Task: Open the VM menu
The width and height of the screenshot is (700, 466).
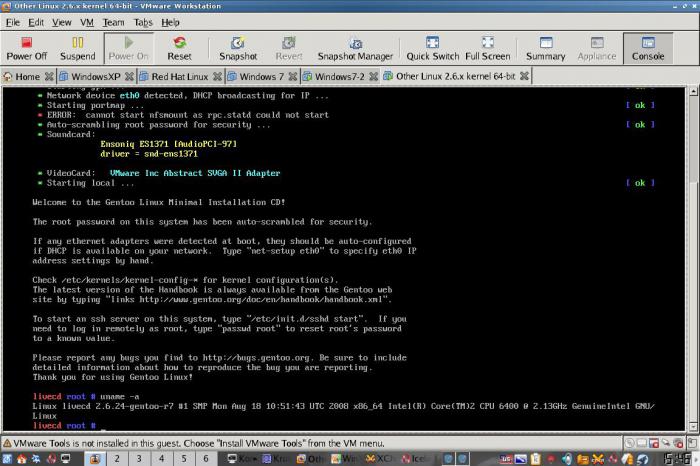Action: point(87,22)
